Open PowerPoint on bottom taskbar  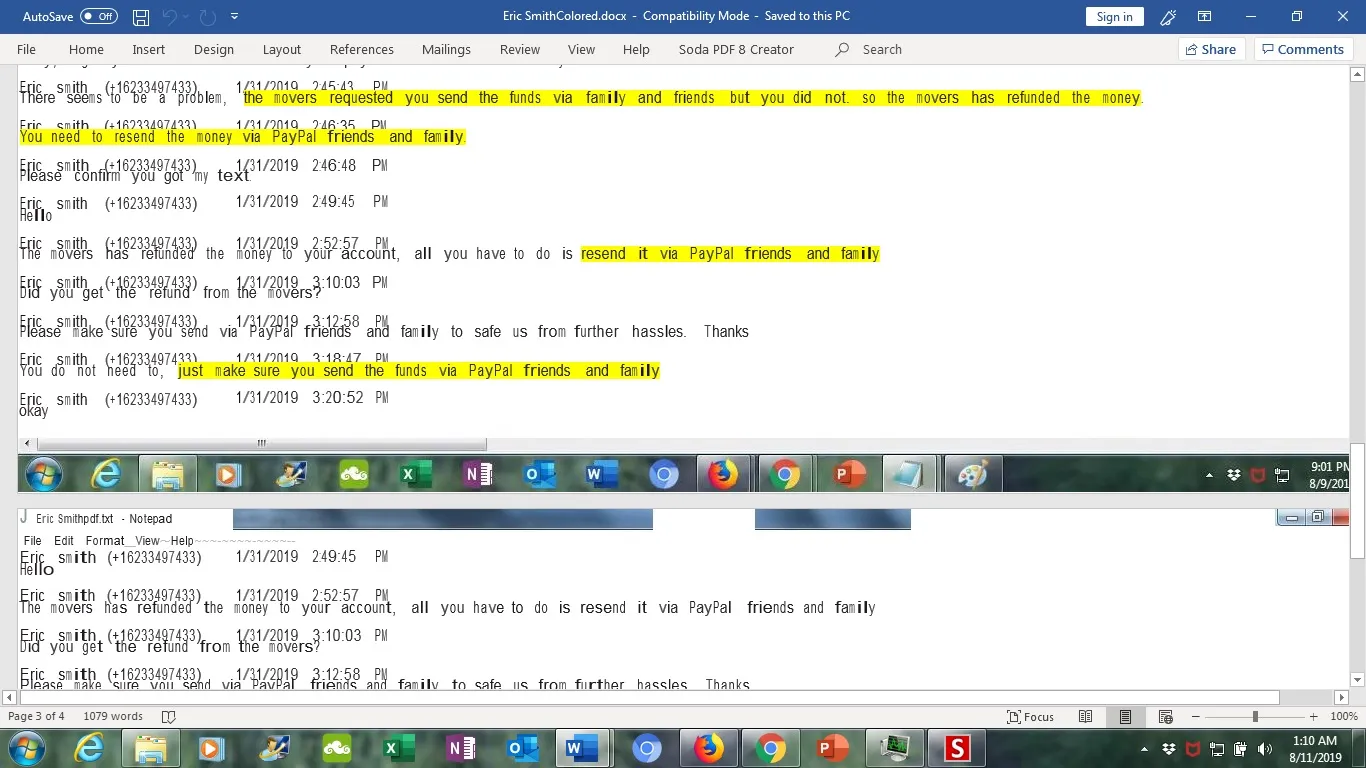831,747
